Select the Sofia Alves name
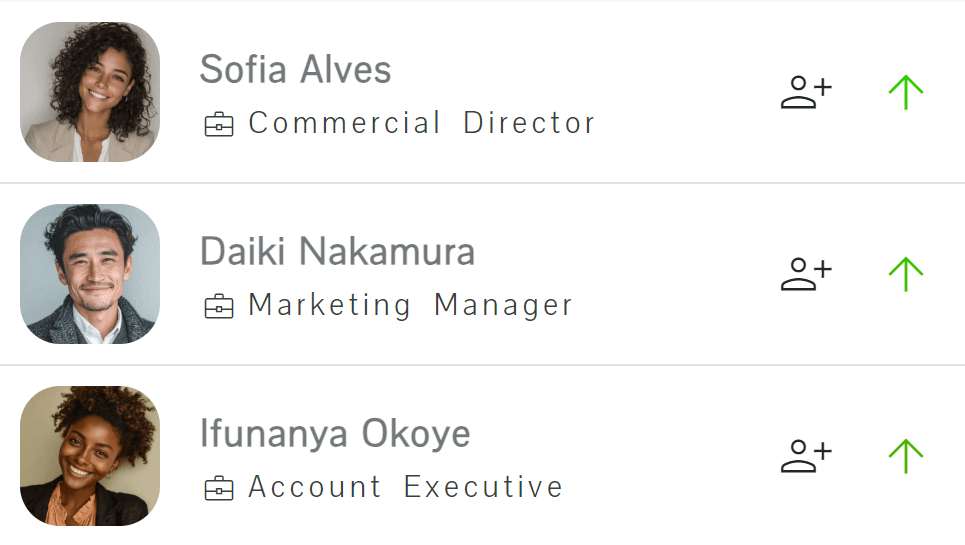965x545 pixels. click(295, 69)
